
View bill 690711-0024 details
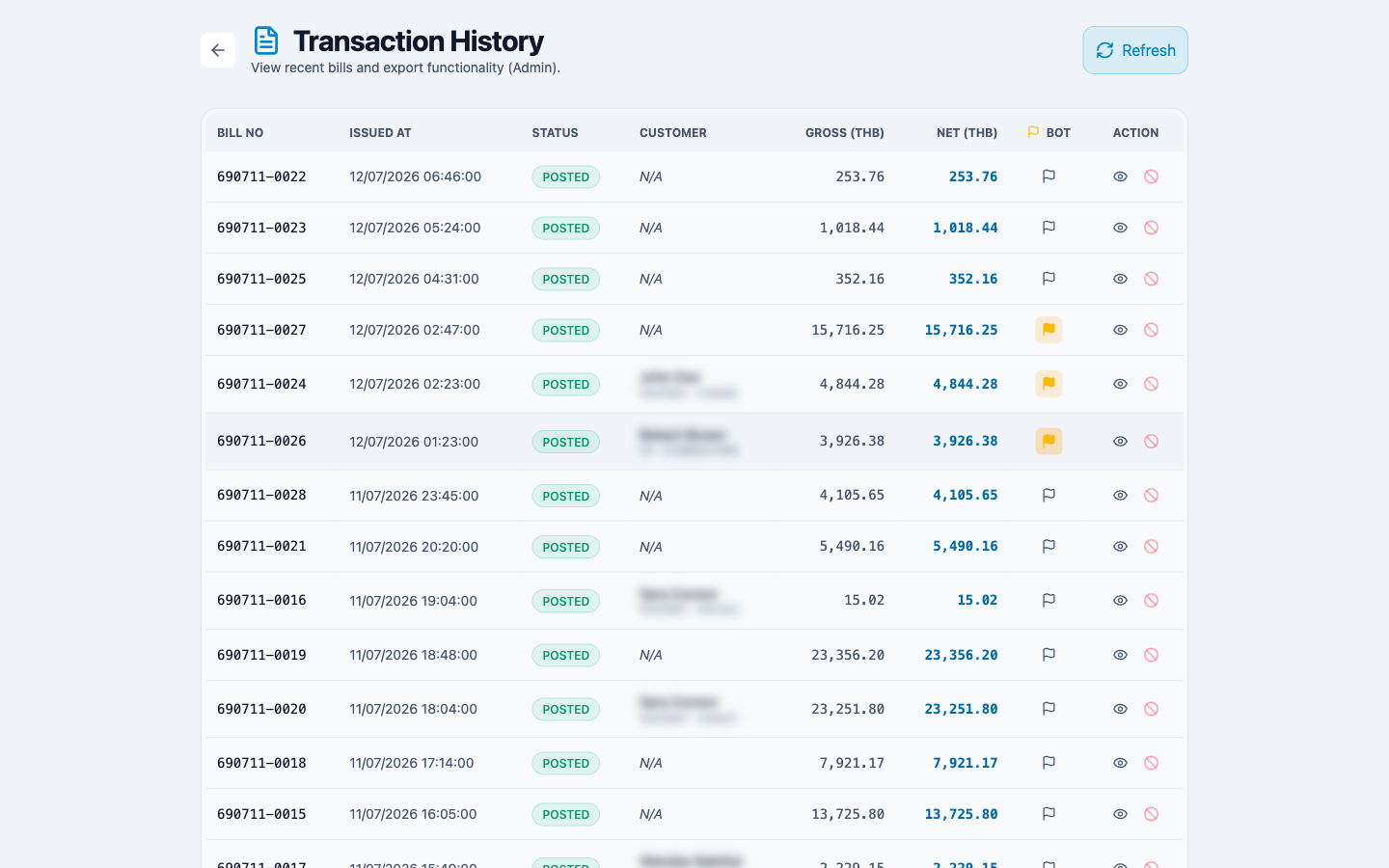point(1120,384)
